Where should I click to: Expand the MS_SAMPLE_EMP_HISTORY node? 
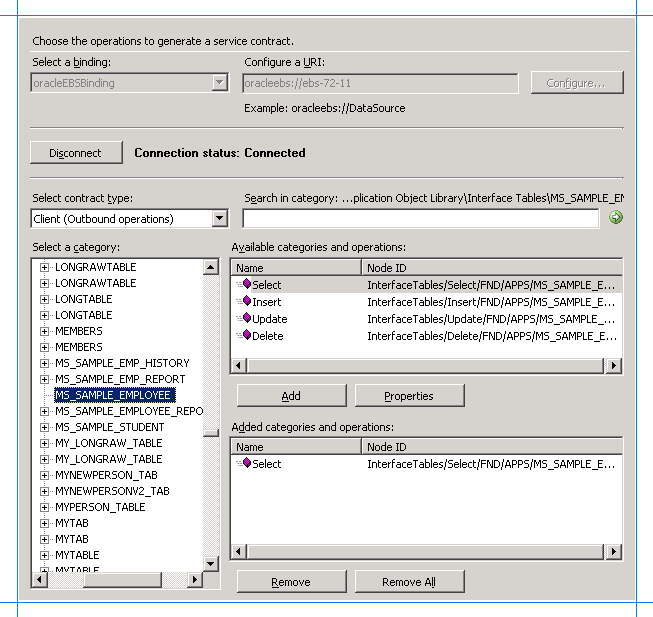coord(44,363)
